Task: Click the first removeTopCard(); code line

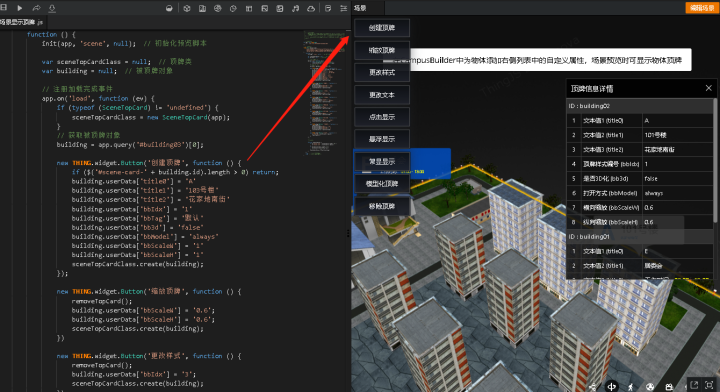Action: [101, 301]
